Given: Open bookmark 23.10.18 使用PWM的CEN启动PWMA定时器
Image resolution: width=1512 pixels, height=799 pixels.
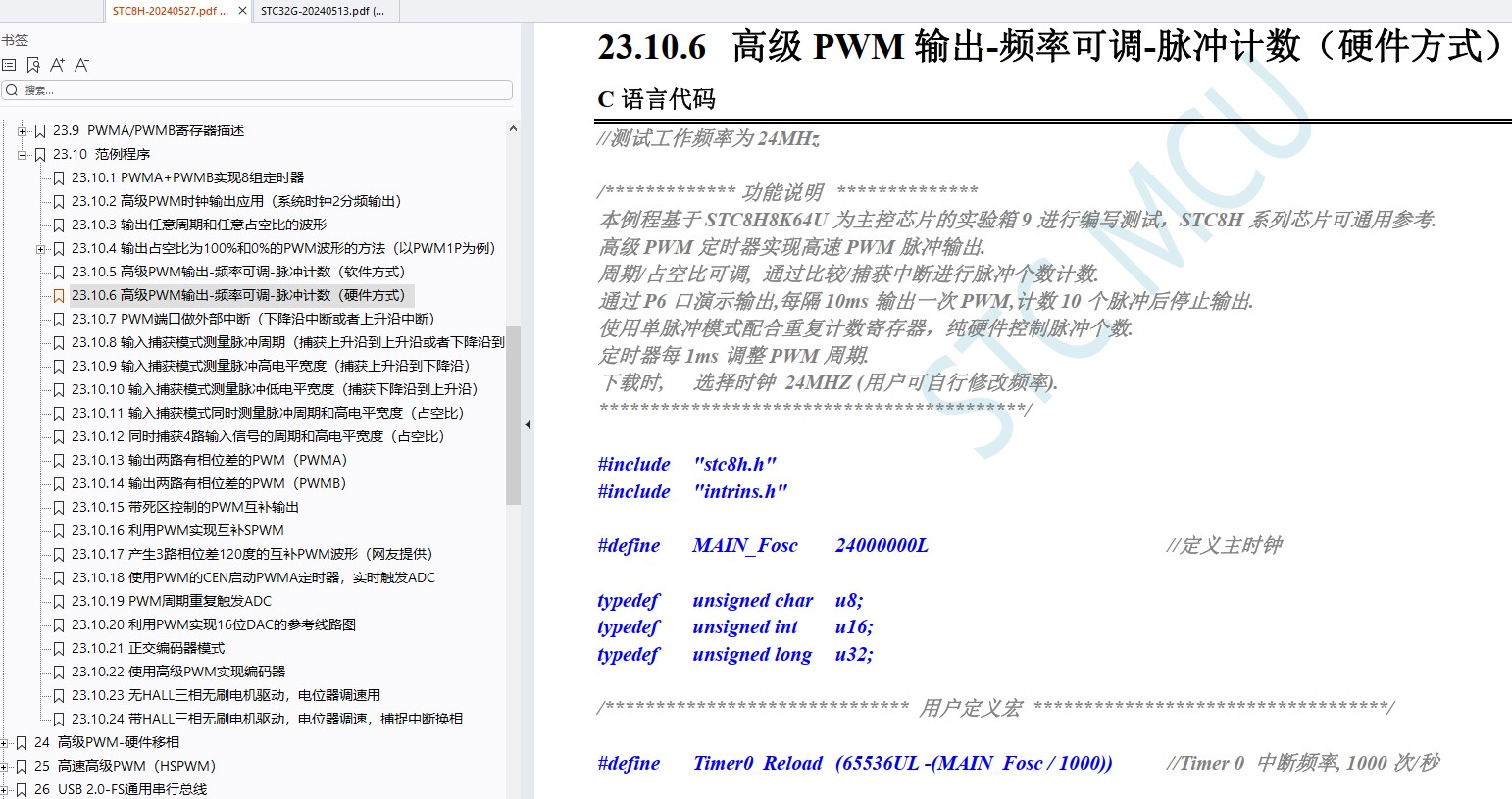Looking at the screenshot, I should 253,577.
